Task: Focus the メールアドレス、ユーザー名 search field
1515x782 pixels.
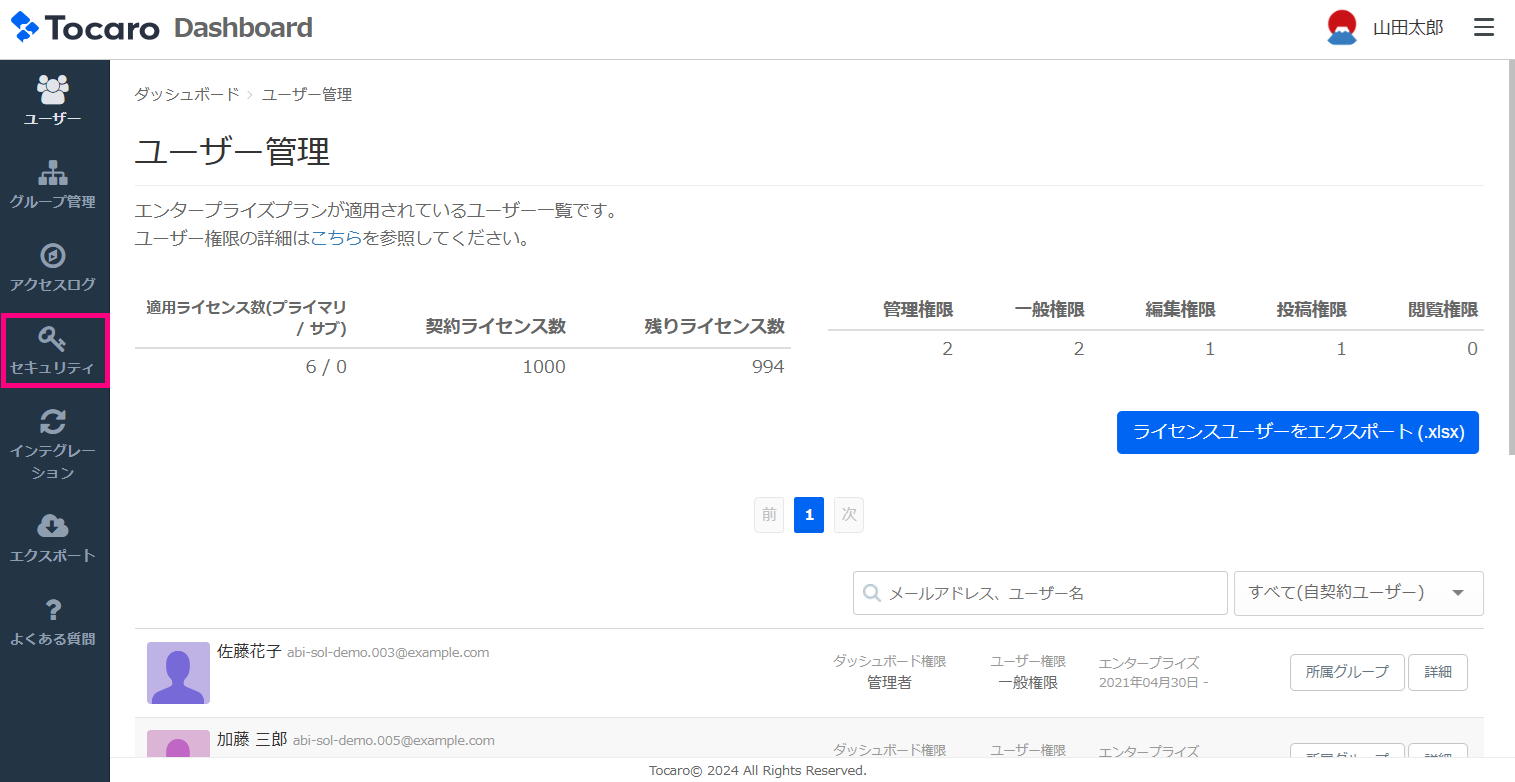Action: click(1040, 593)
